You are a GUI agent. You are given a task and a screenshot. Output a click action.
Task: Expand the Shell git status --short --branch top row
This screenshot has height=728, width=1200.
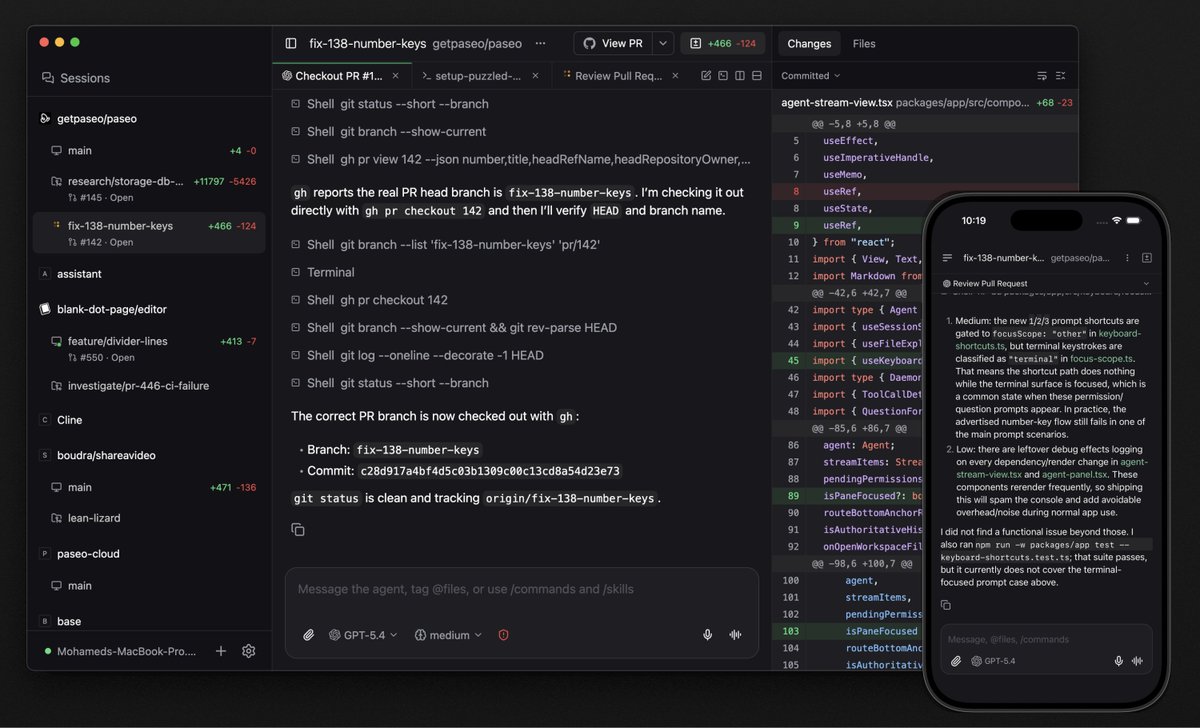390,104
